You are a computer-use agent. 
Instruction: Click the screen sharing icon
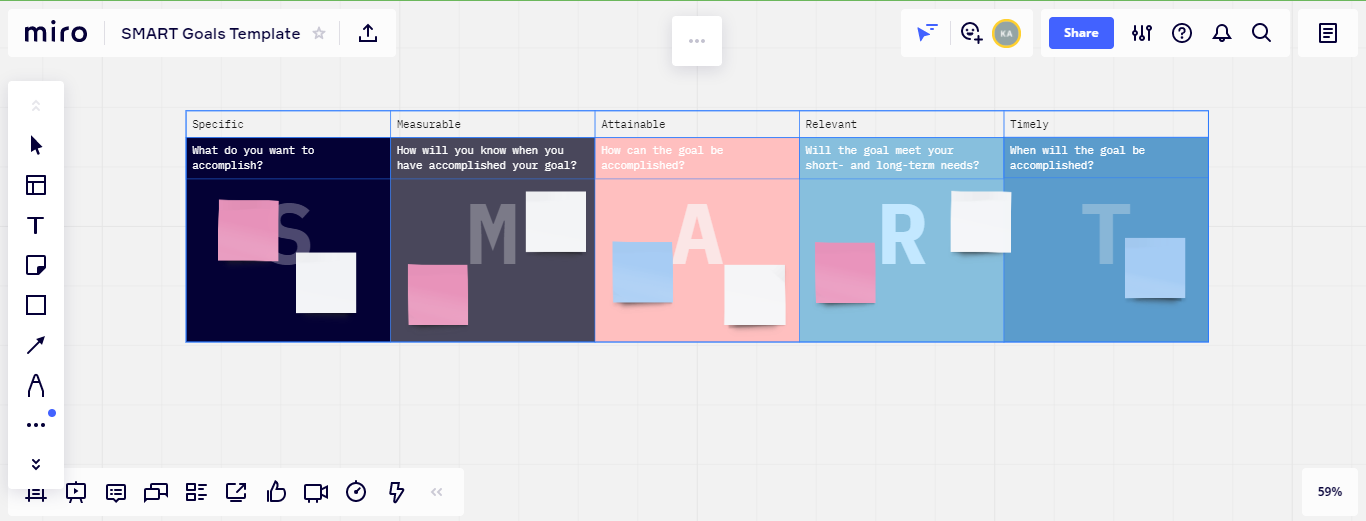point(236,492)
